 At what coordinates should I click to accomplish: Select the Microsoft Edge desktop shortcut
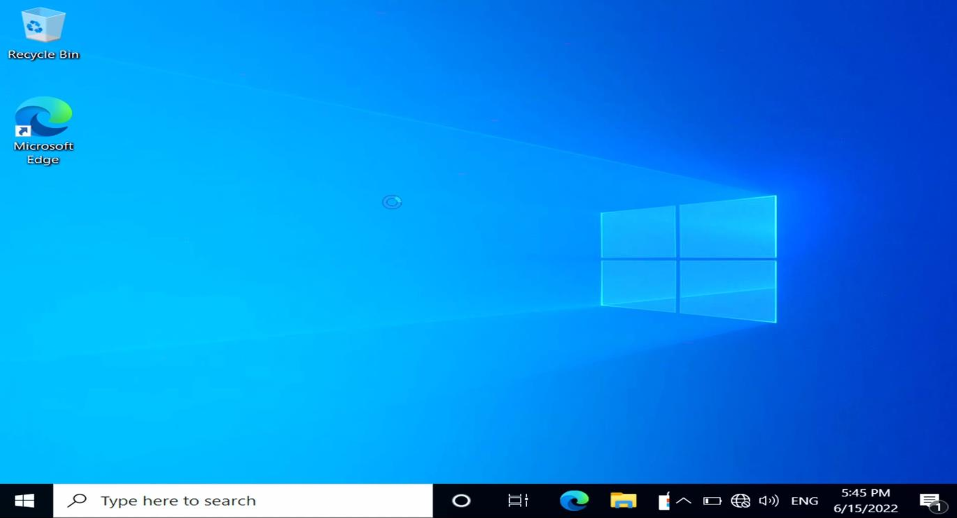point(43,131)
